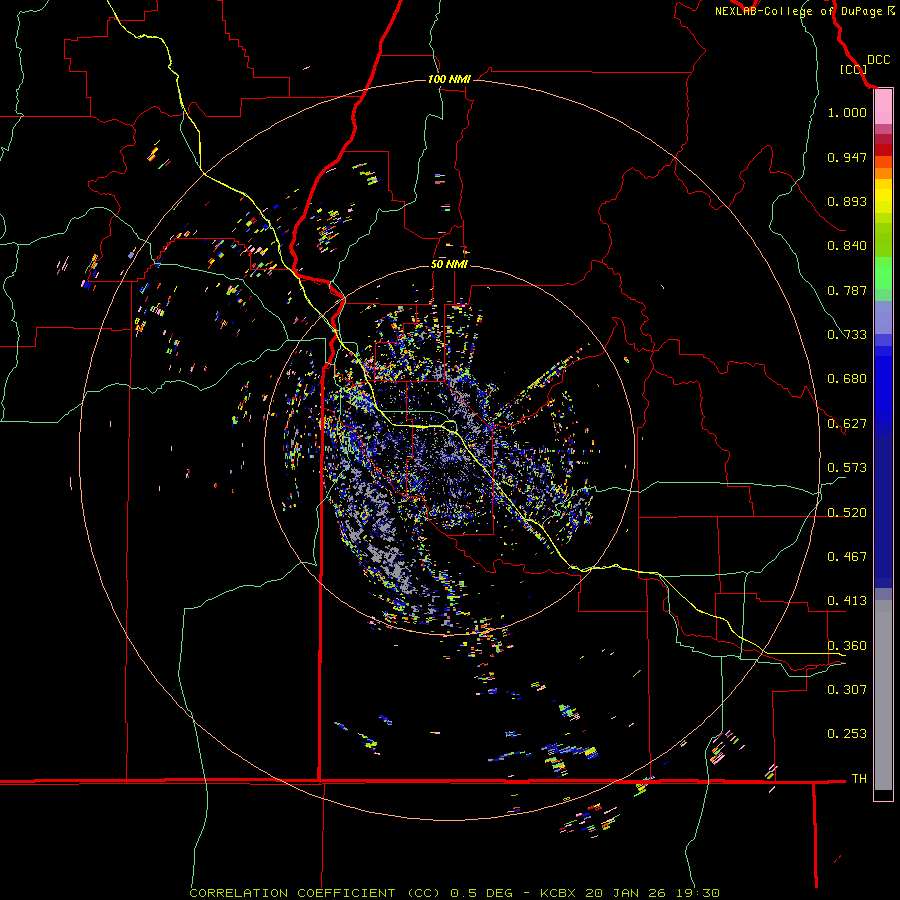Click the bright green segment of the color bar
The height and width of the screenshot is (900, 900).
tap(883, 273)
